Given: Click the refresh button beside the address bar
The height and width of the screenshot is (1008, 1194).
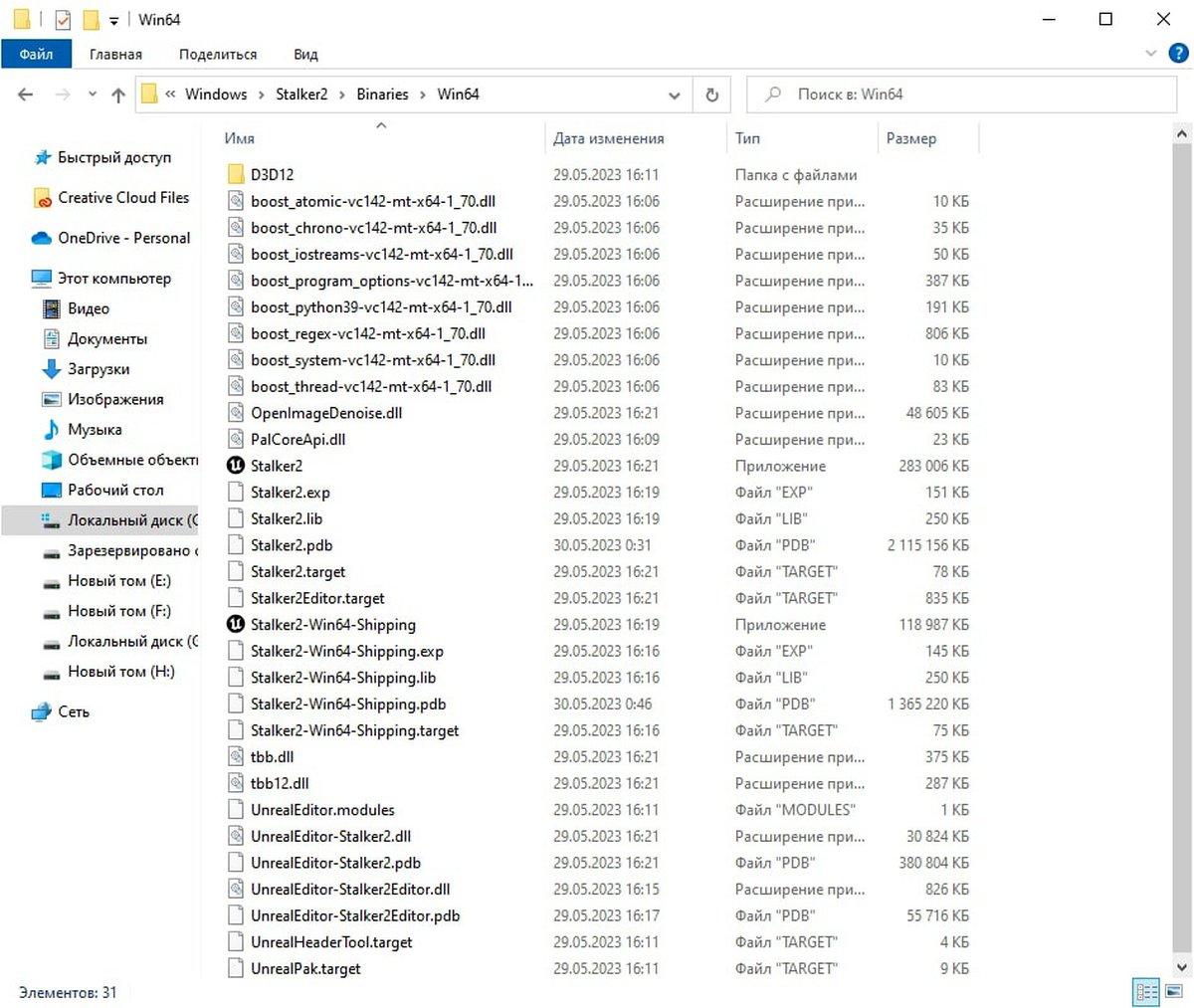Looking at the screenshot, I should click(711, 95).
